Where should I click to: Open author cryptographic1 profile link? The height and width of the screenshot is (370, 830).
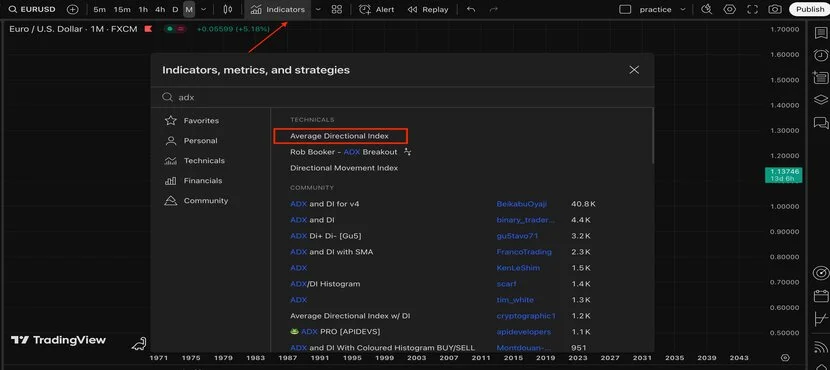click(x=526, y=316)
